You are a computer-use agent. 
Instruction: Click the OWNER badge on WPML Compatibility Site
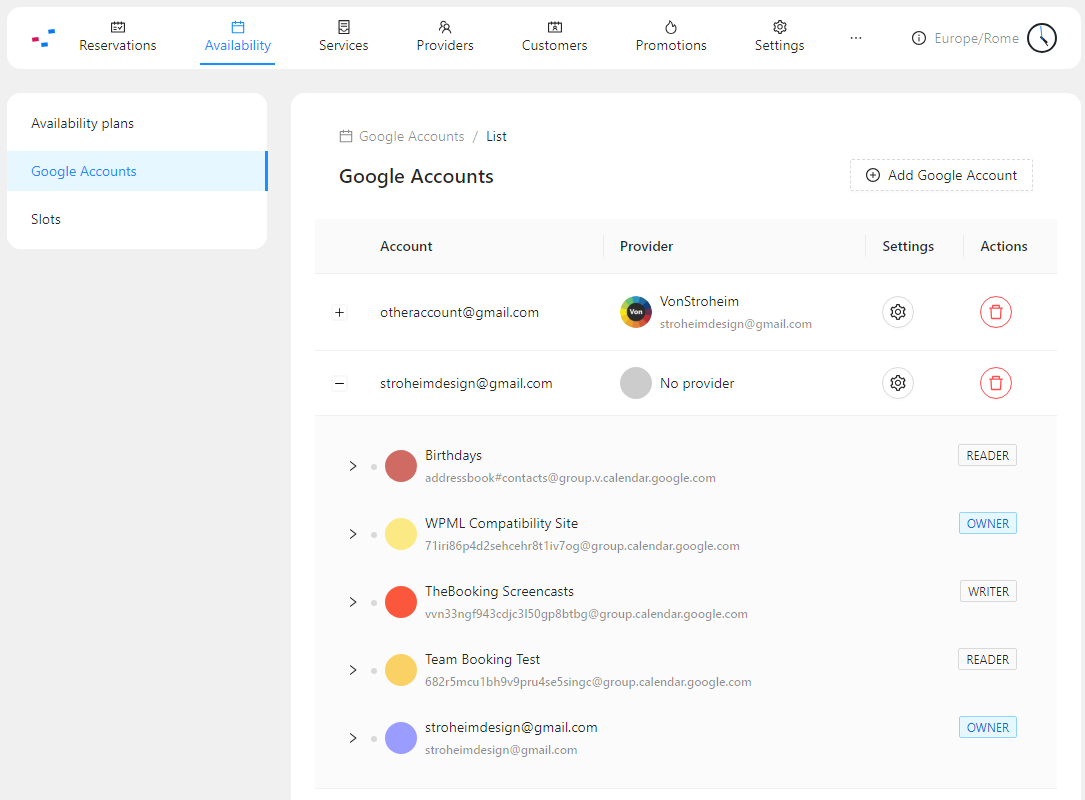pyautogui.click(x=987, y=522)
